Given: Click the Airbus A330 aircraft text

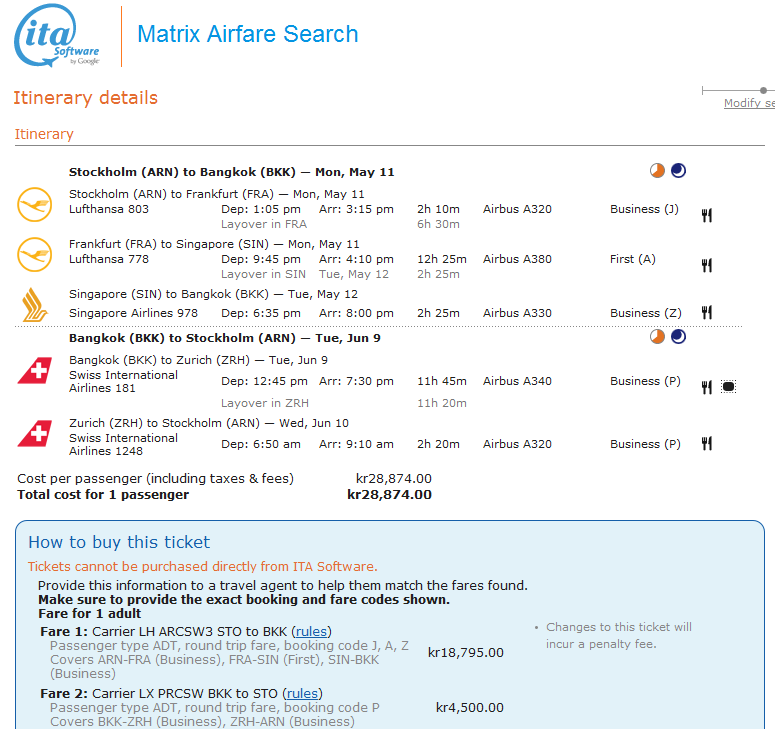Looking at the screenshot, I should (517, 313).
